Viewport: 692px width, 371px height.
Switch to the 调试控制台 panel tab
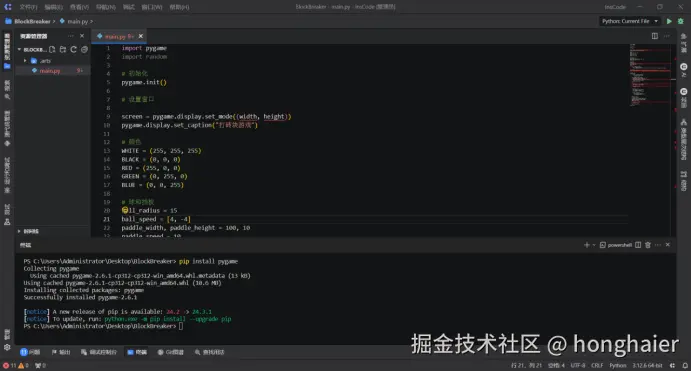click(x=99, y=352)
